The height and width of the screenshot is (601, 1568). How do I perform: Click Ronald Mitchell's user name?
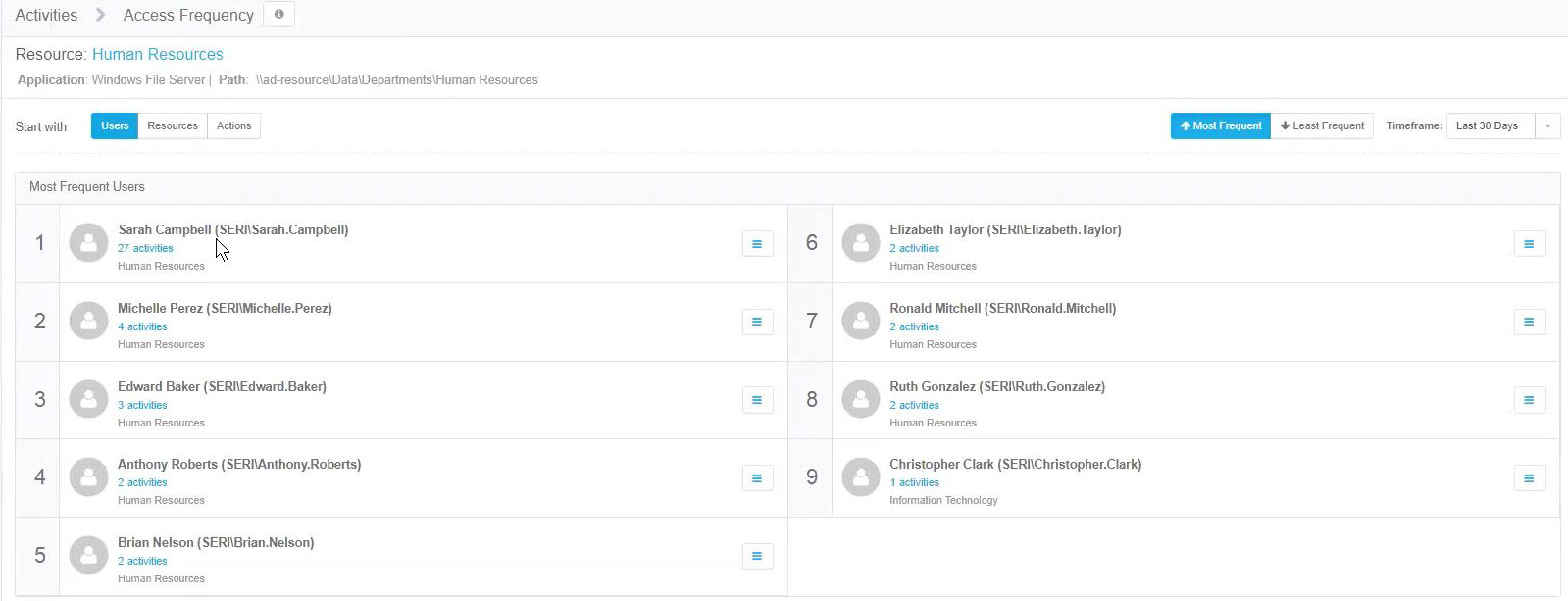pyautogui.click(x=1002, y=309)
